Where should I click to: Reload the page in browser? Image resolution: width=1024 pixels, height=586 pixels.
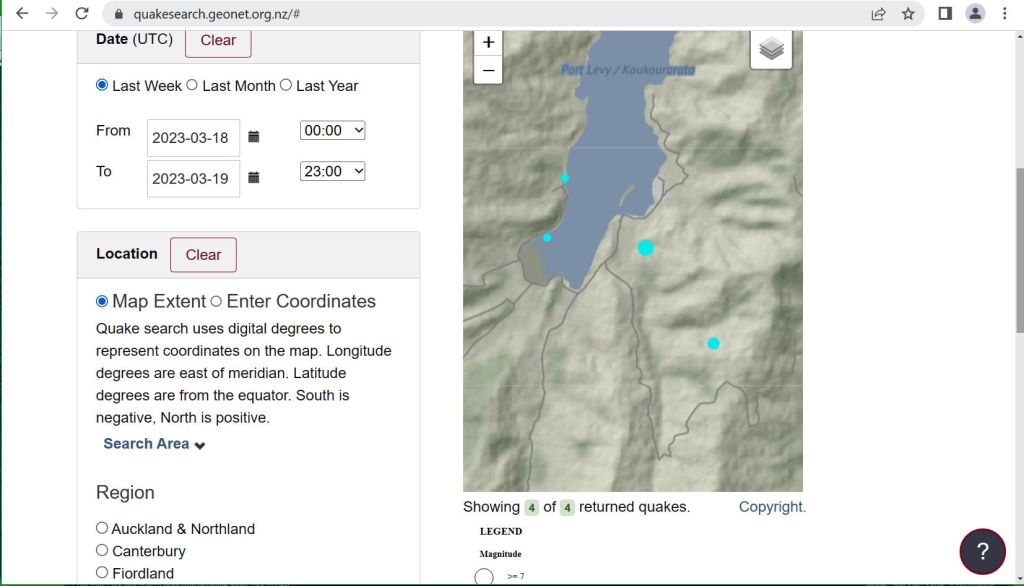[x=82, y=14]
